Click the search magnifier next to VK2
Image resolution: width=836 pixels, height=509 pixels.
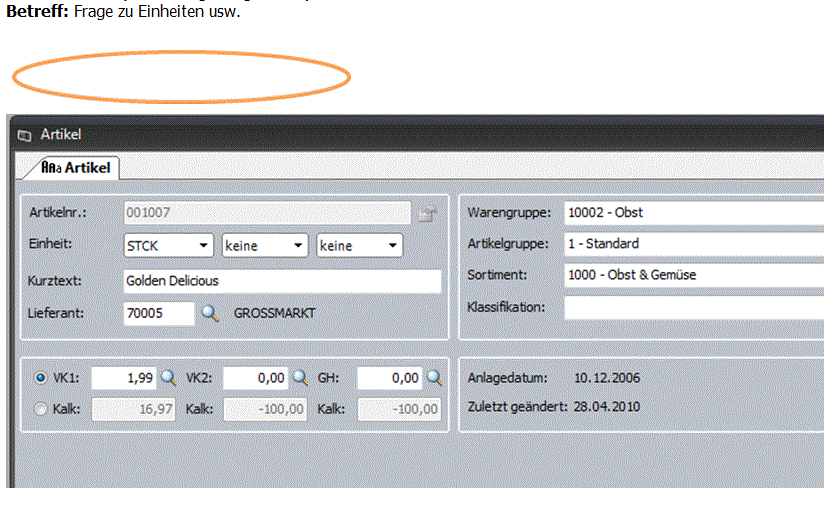(299, 378)
